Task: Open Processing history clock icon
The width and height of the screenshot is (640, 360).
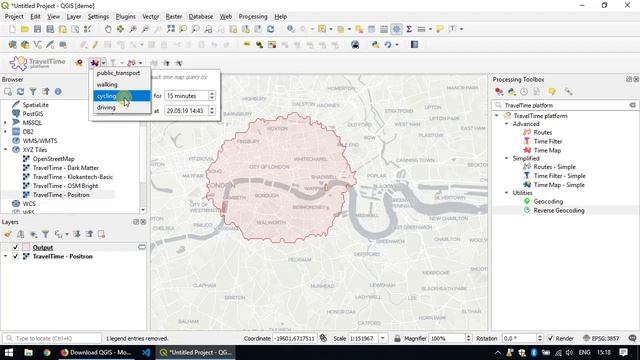Action: tap(524, 92)
